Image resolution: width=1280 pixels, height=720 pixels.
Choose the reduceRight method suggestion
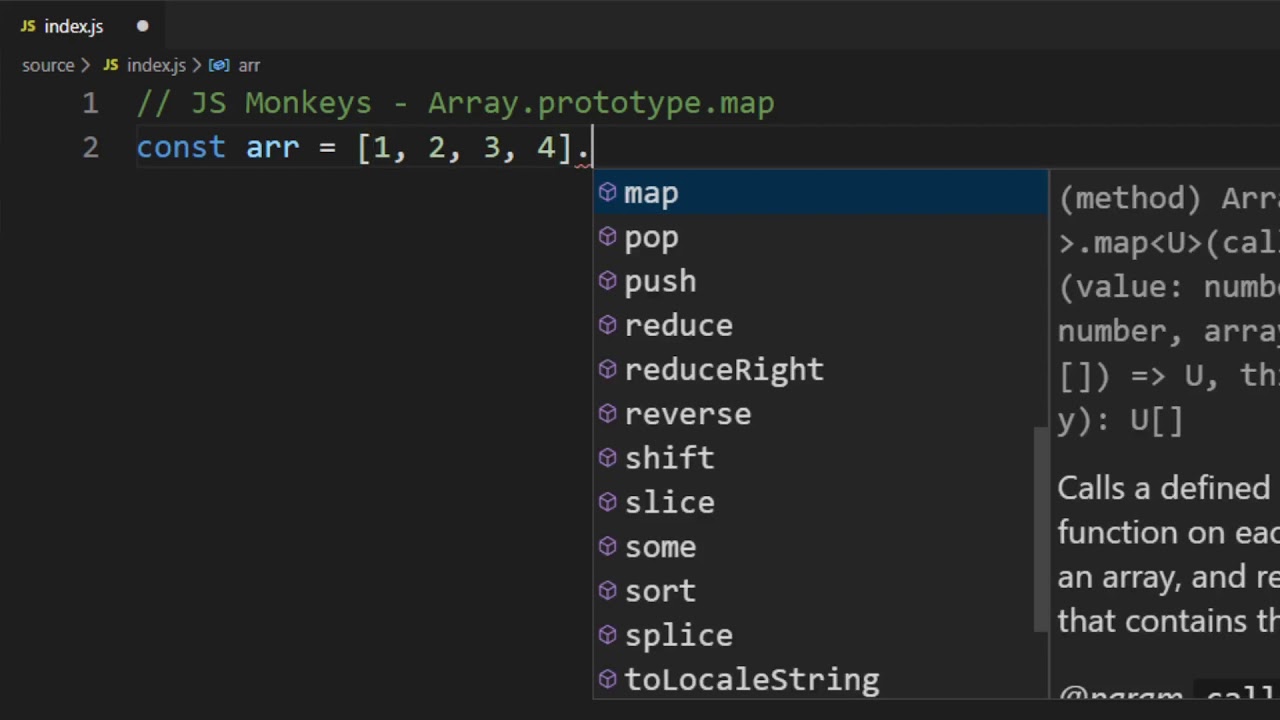723,370
